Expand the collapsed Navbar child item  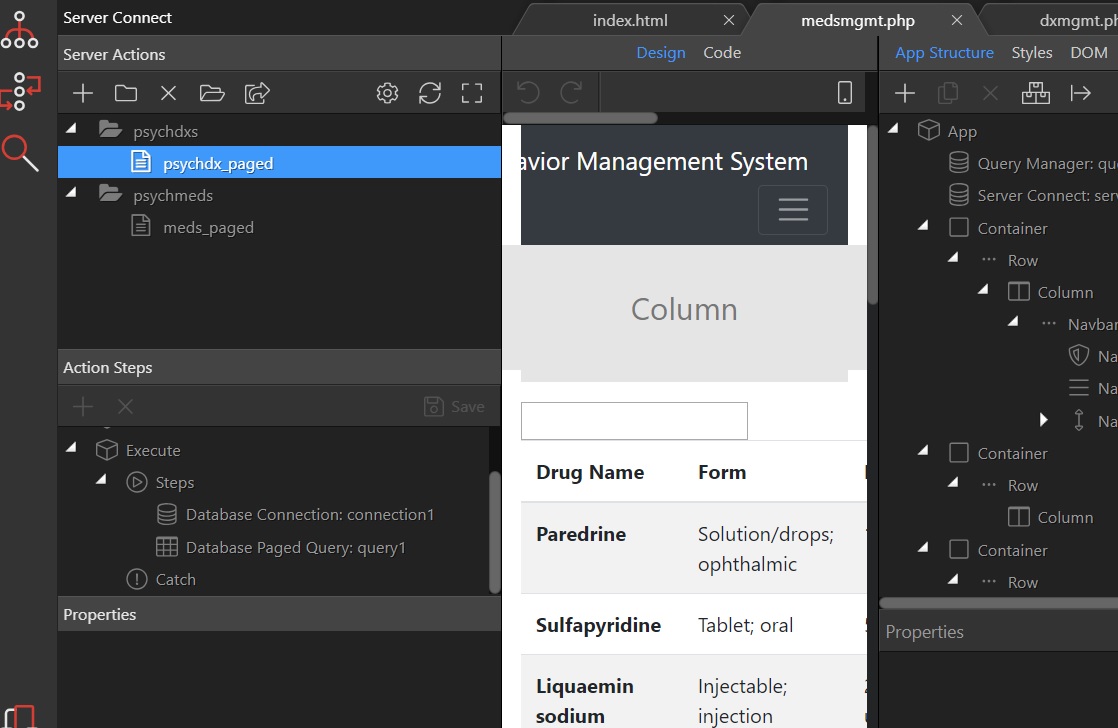(1043, 420)
